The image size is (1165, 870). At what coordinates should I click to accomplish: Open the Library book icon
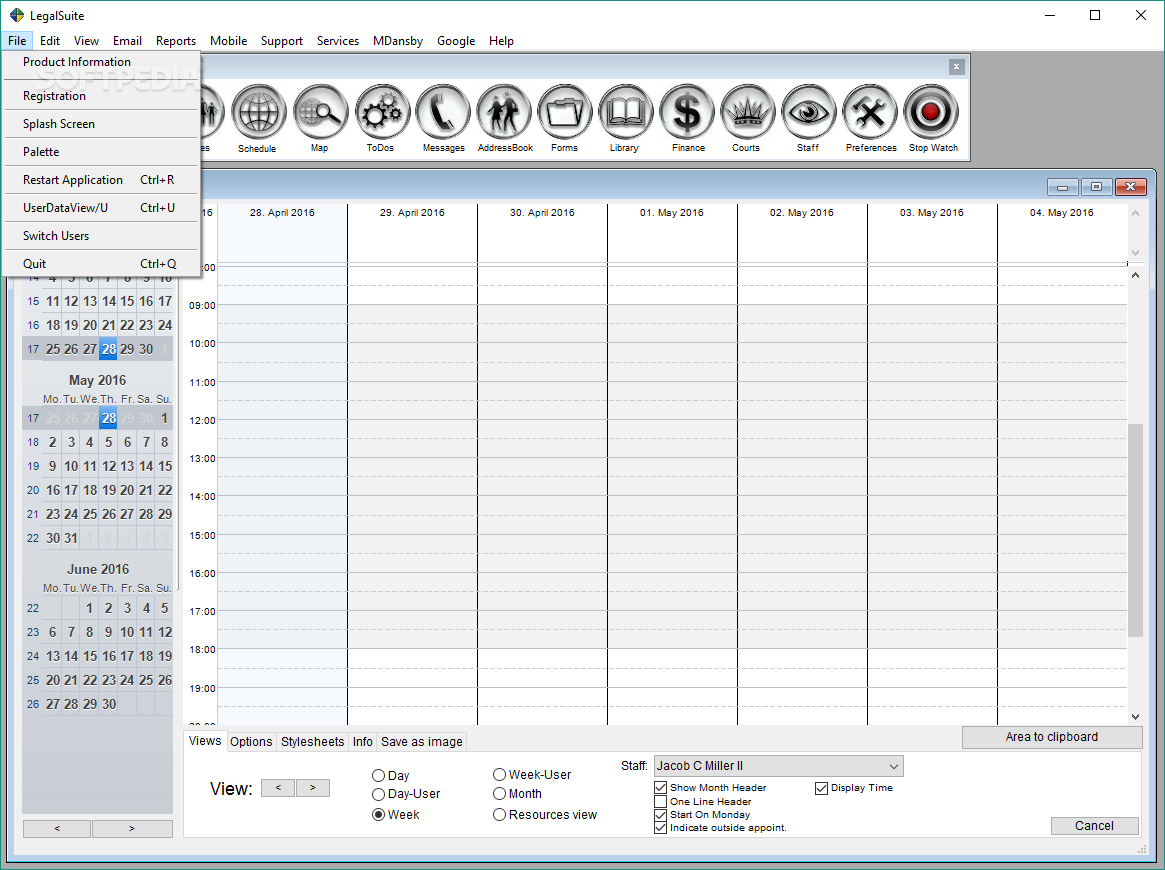click(x=626, y=112)
